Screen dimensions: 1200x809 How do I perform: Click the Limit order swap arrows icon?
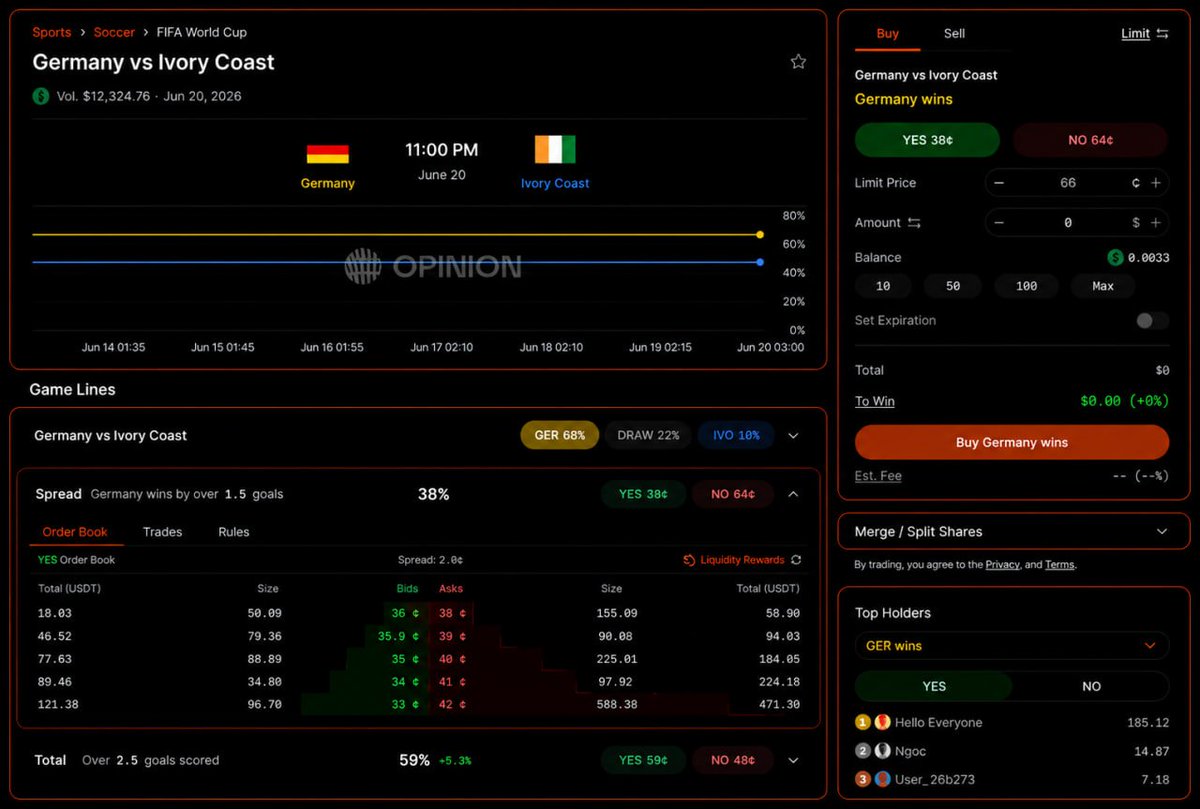tap(1162, 34)
